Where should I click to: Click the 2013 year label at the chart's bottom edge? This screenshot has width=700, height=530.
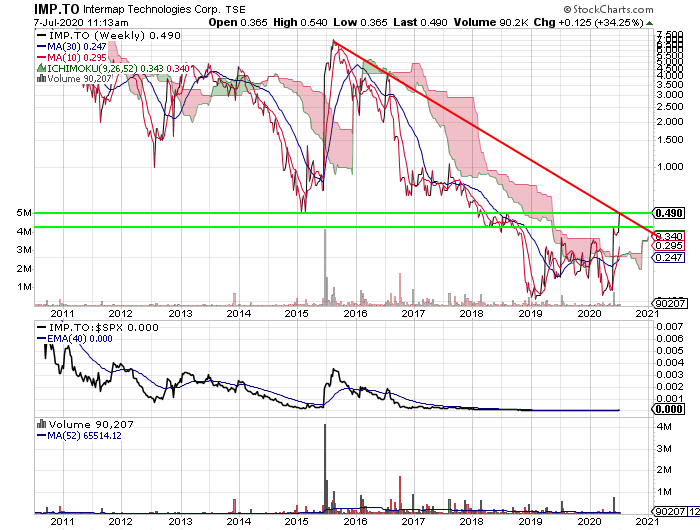point(180,521)
